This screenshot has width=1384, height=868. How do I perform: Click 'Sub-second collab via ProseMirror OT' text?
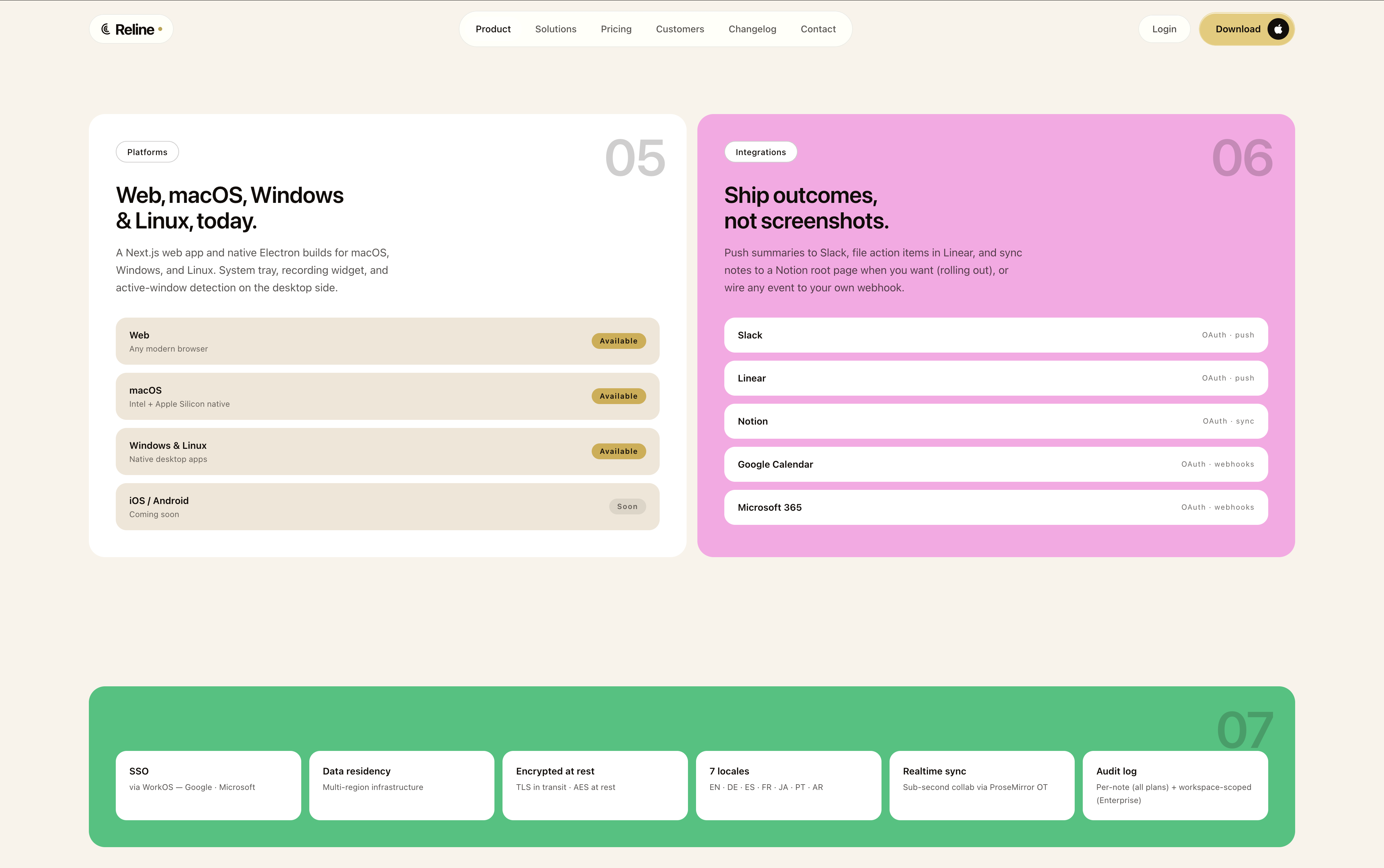tap(975, 787)
